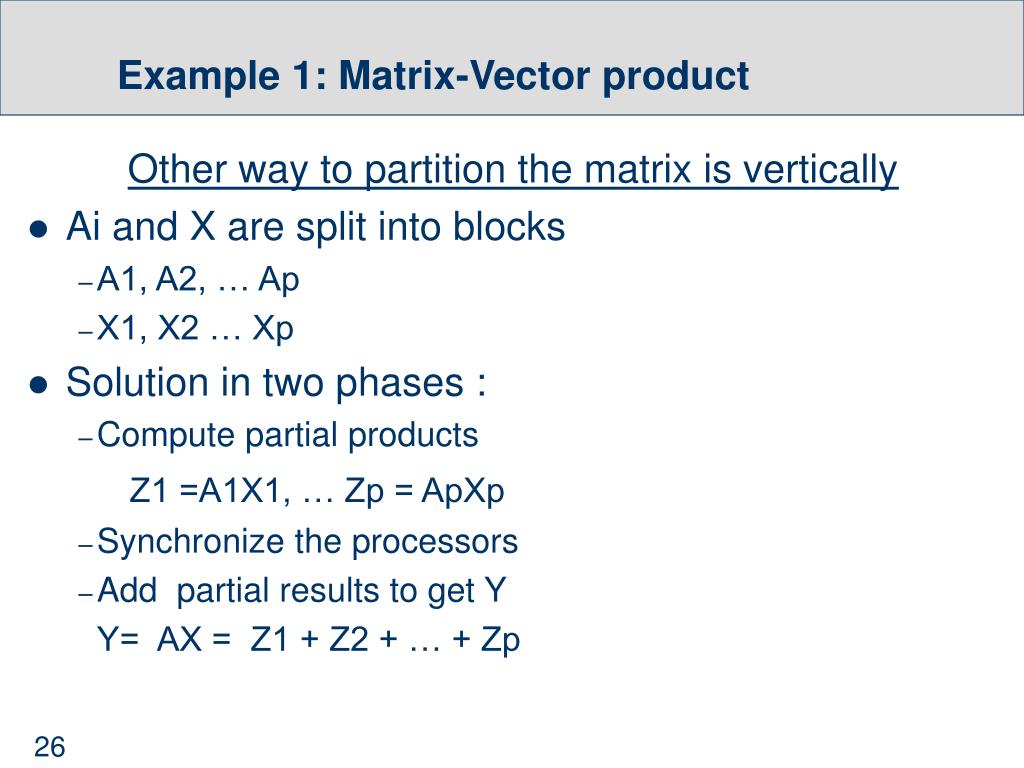
Task: Select the underlined heading about partitioning vertically
Action: pyautogui.click(x=513, y=170)
